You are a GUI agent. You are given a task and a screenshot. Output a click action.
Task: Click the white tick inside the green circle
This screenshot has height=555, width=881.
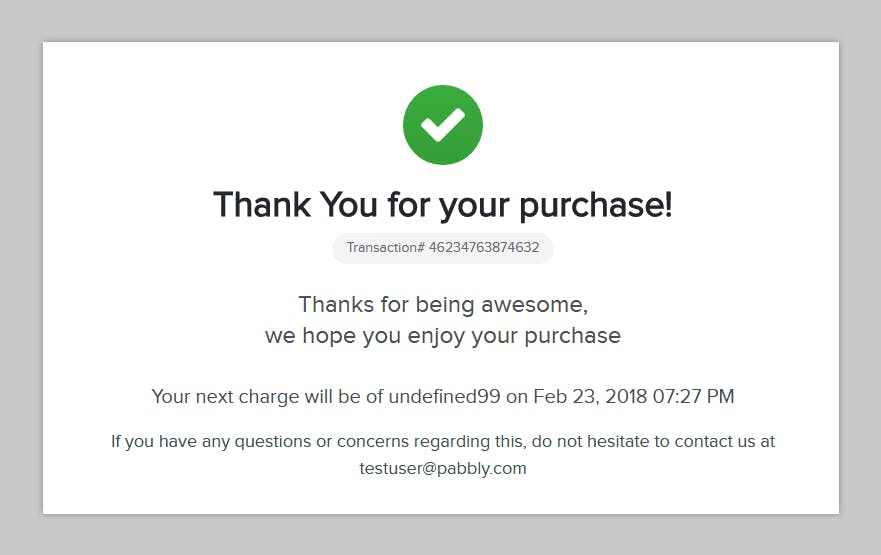[x=443, y=125]
